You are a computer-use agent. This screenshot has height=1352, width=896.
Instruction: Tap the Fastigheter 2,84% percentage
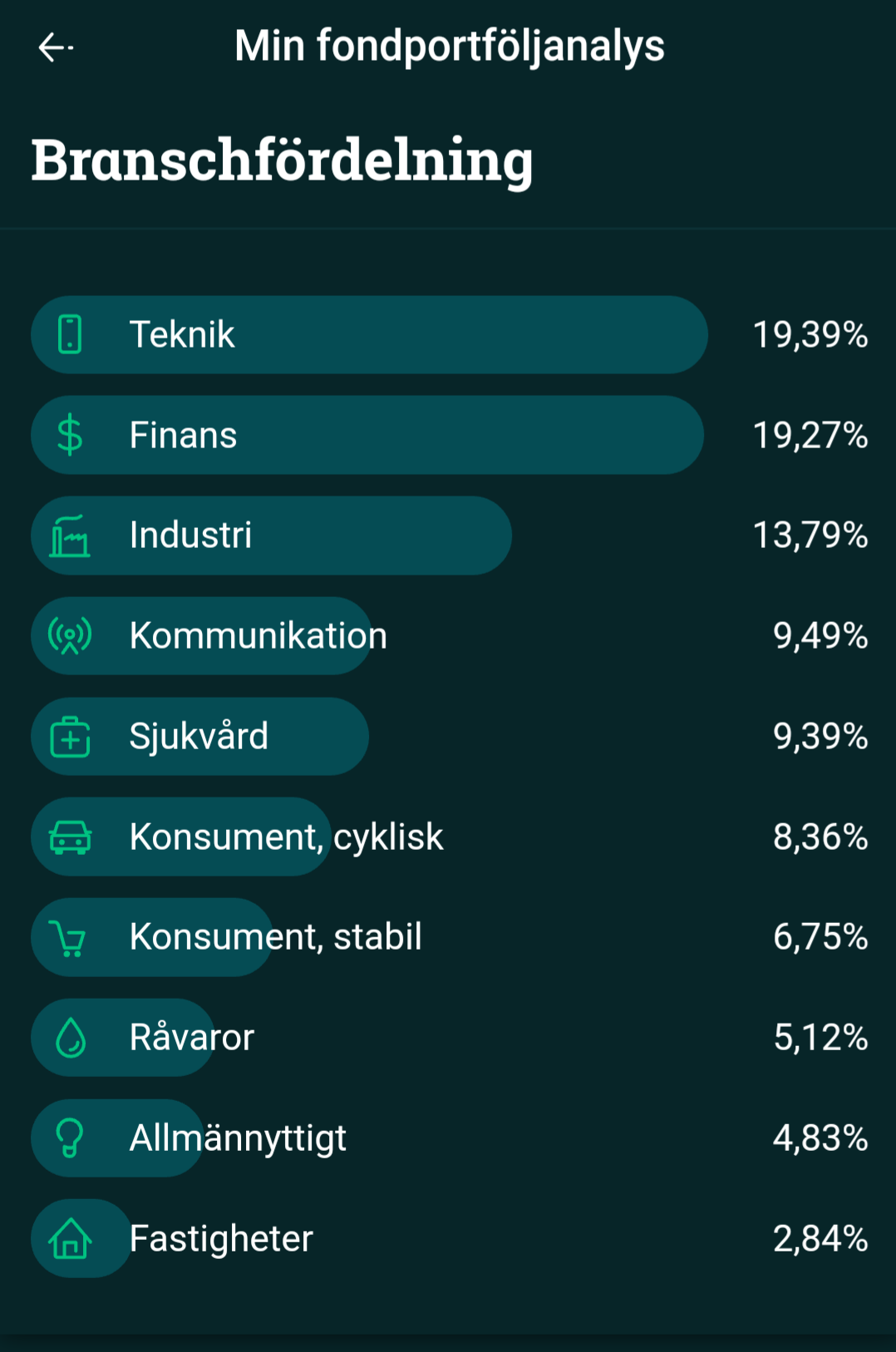click(820, 1239)
